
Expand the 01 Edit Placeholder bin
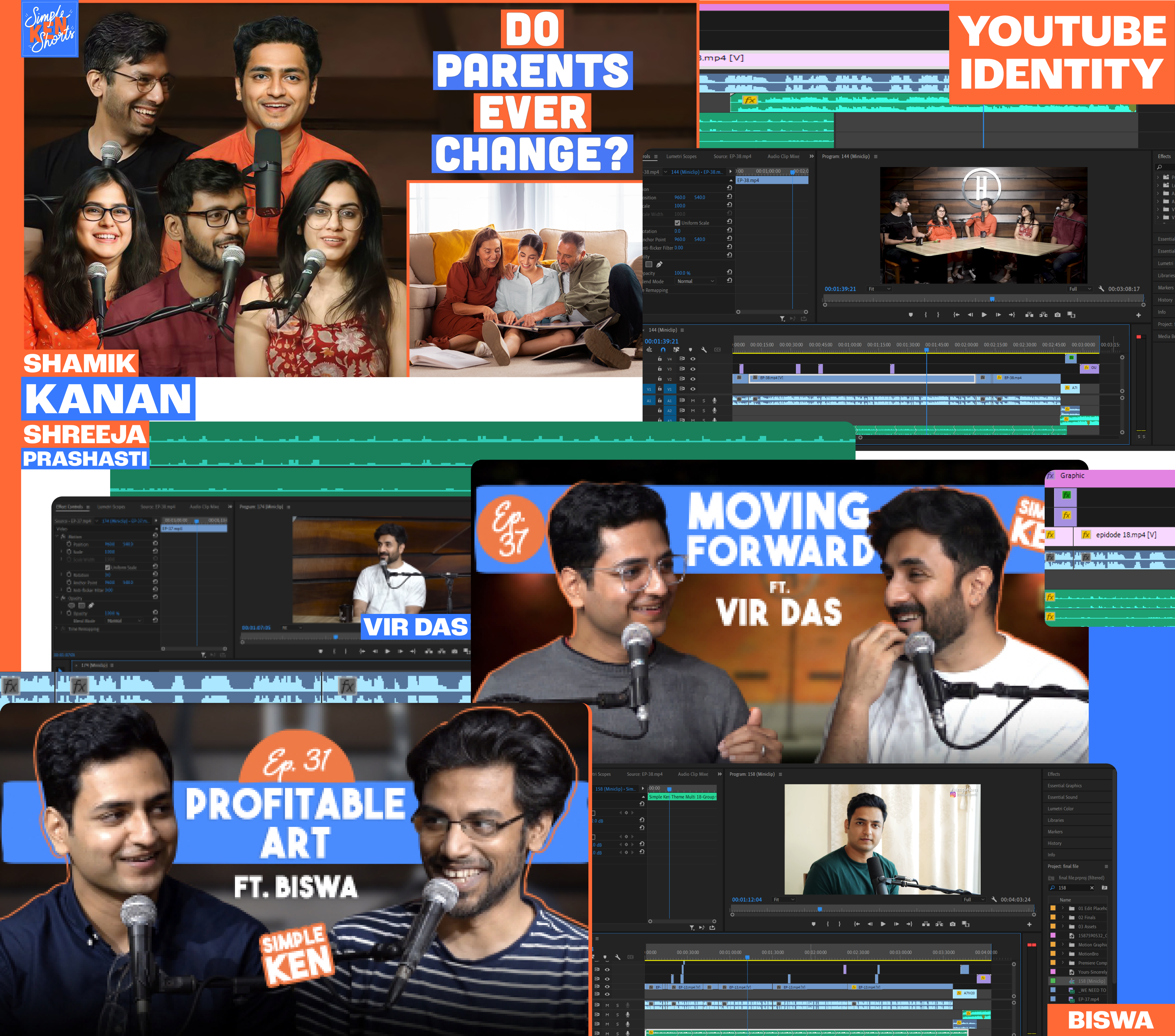click(x=1063, y=908)
